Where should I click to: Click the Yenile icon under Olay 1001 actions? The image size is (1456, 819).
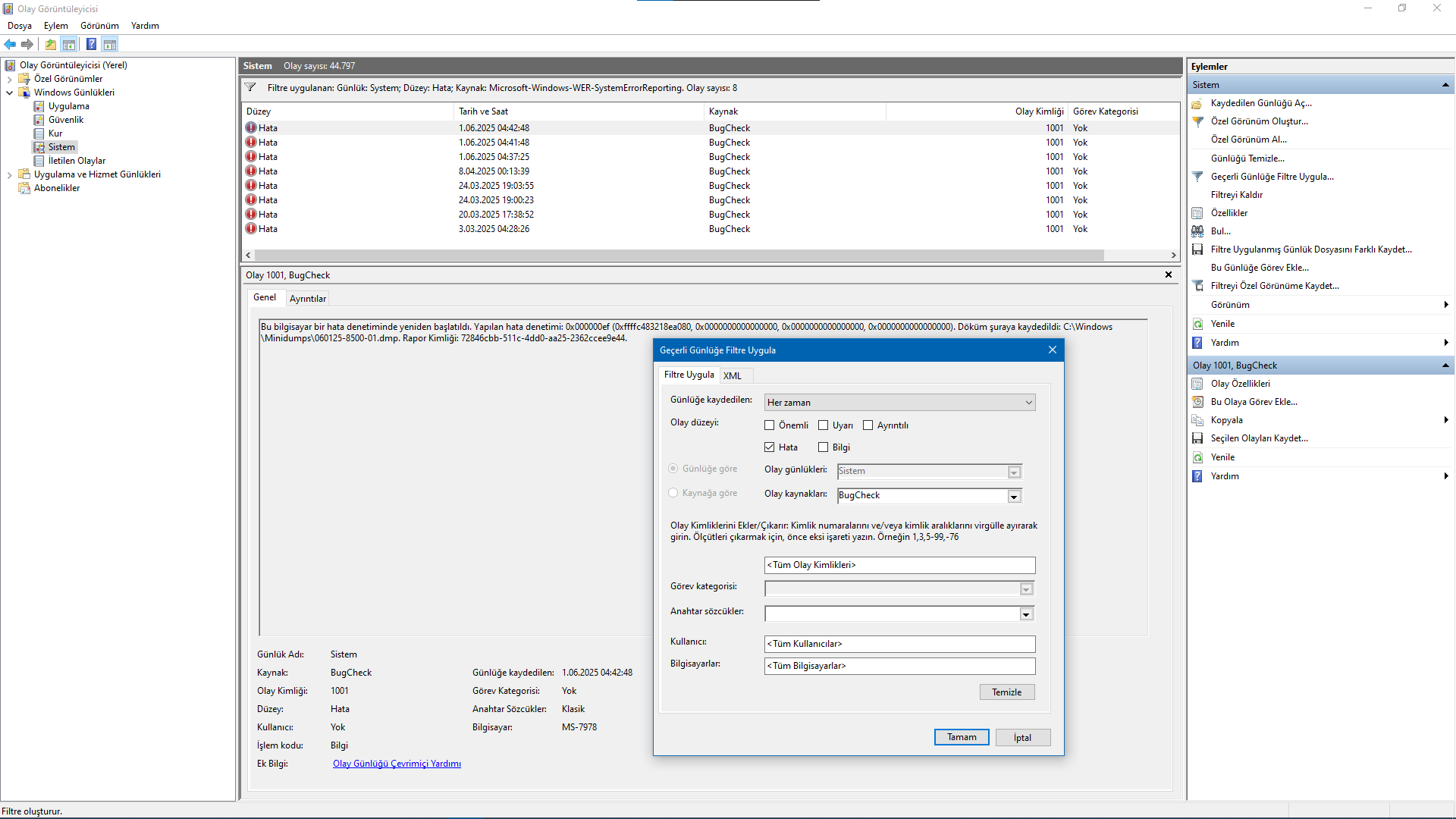(1198, 457)
